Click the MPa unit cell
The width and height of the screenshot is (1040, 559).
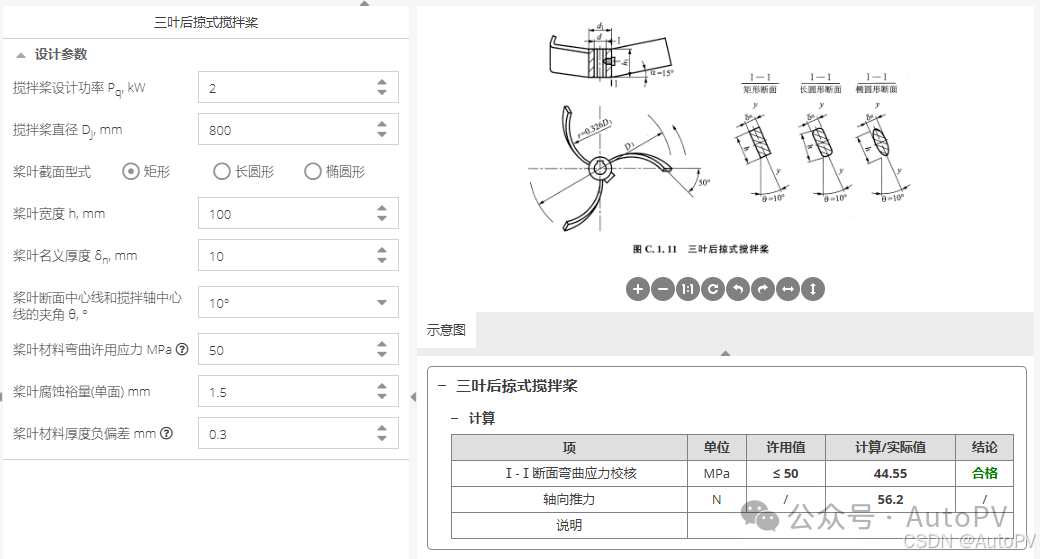point(717,473)
